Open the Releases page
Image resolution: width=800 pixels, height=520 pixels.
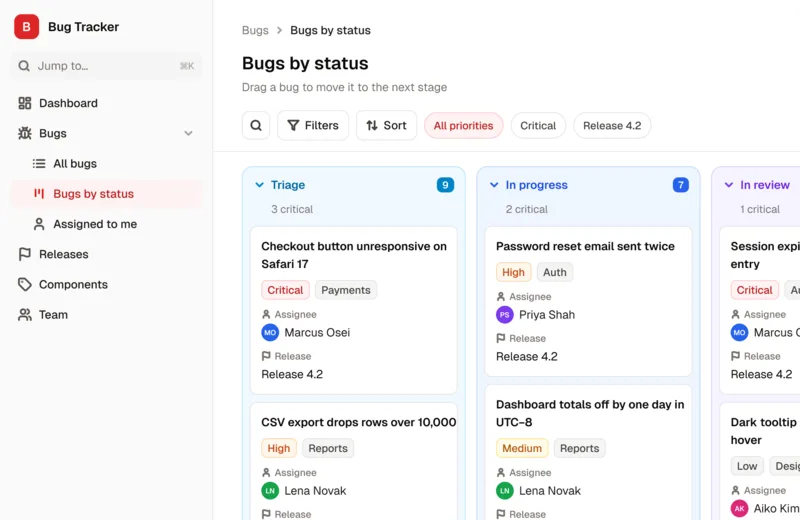click(106, 254)
